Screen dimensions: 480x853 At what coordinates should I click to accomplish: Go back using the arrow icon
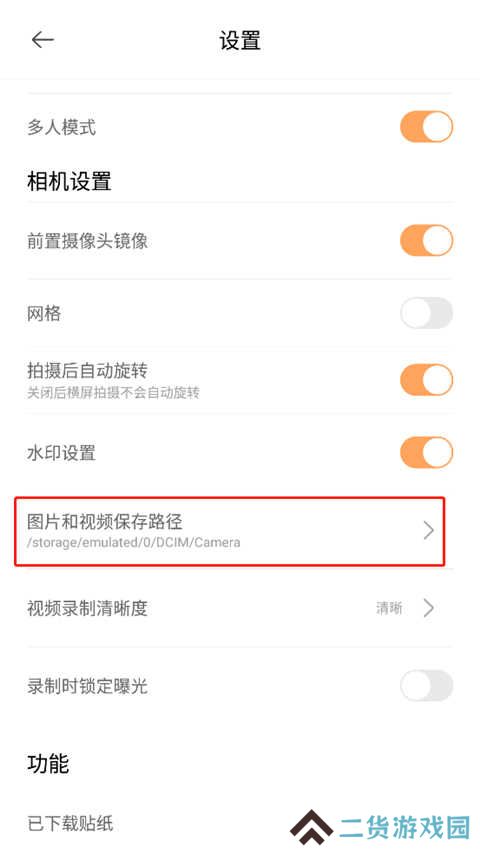(42, 40)
